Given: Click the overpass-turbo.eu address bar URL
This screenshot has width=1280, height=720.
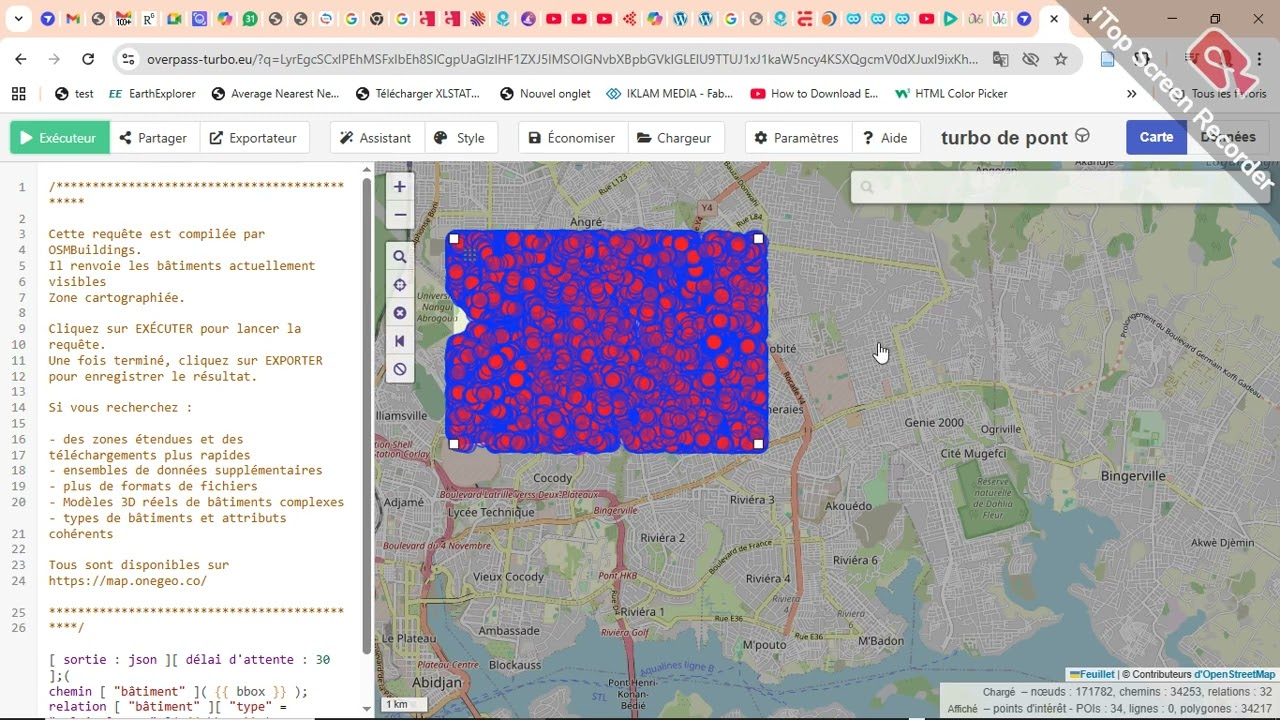Looking at the screenshot, I should click(562, 59).
